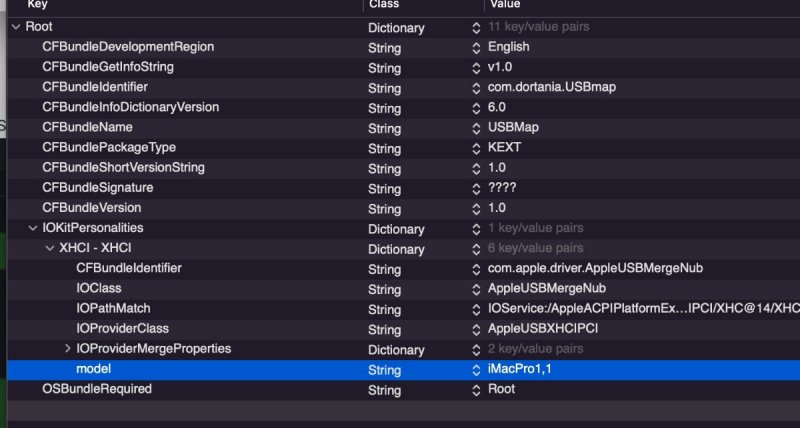
Task: Open type stepper for CFBundleName row
Action: pyautogui.click(x=476, y=128)
